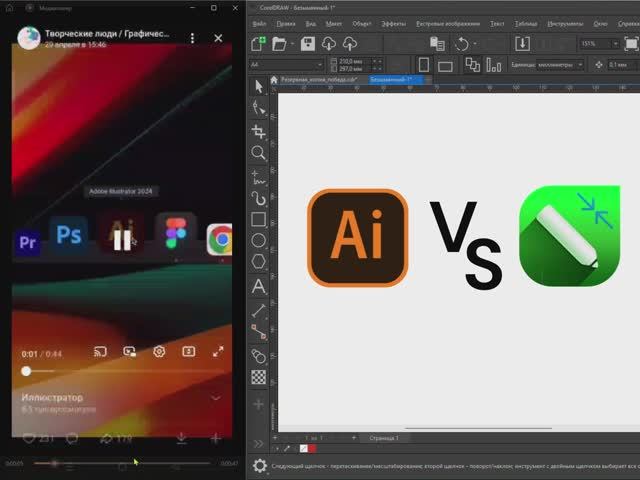Switch to Резервная_копия_победа.cdr document tab
The height and width of the screenshot is (480, 640).
pos(320,80)
